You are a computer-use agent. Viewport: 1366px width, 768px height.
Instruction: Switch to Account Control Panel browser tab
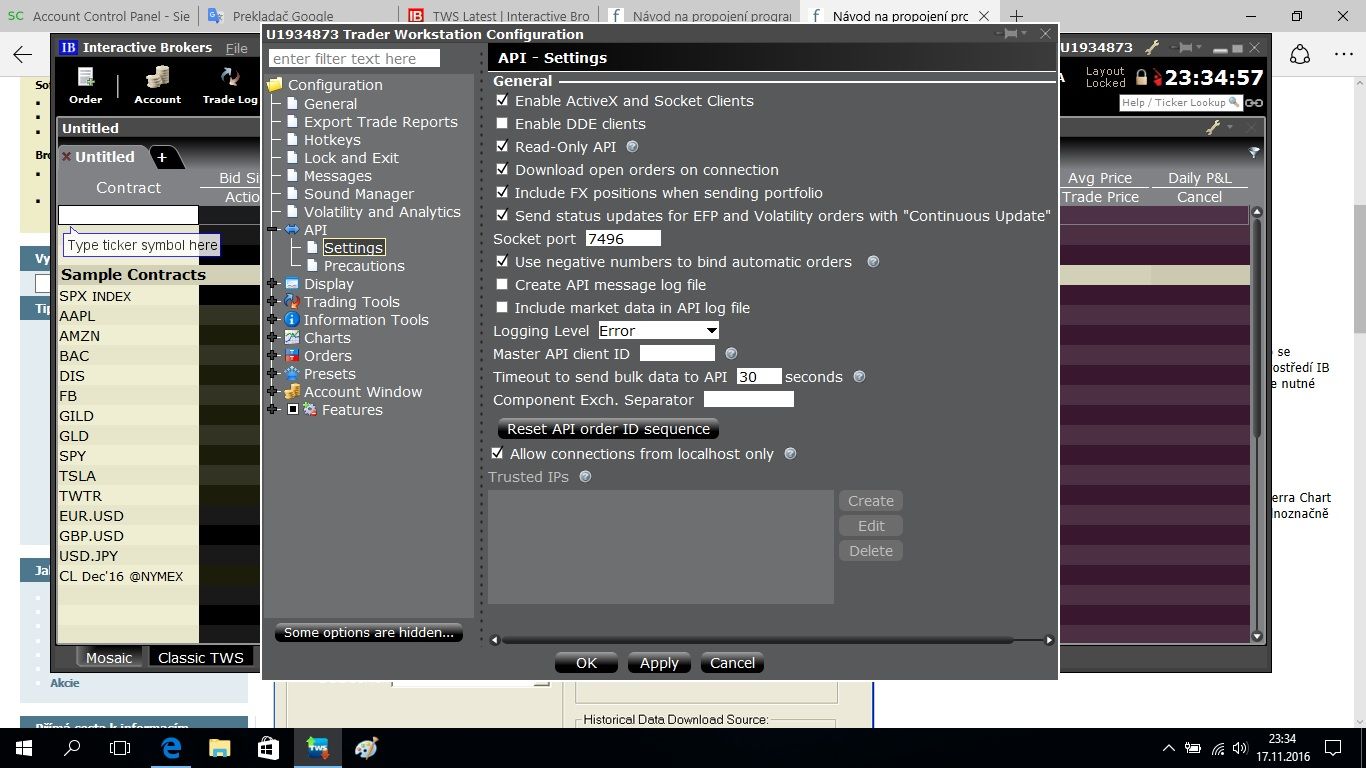tap(98, 16)
